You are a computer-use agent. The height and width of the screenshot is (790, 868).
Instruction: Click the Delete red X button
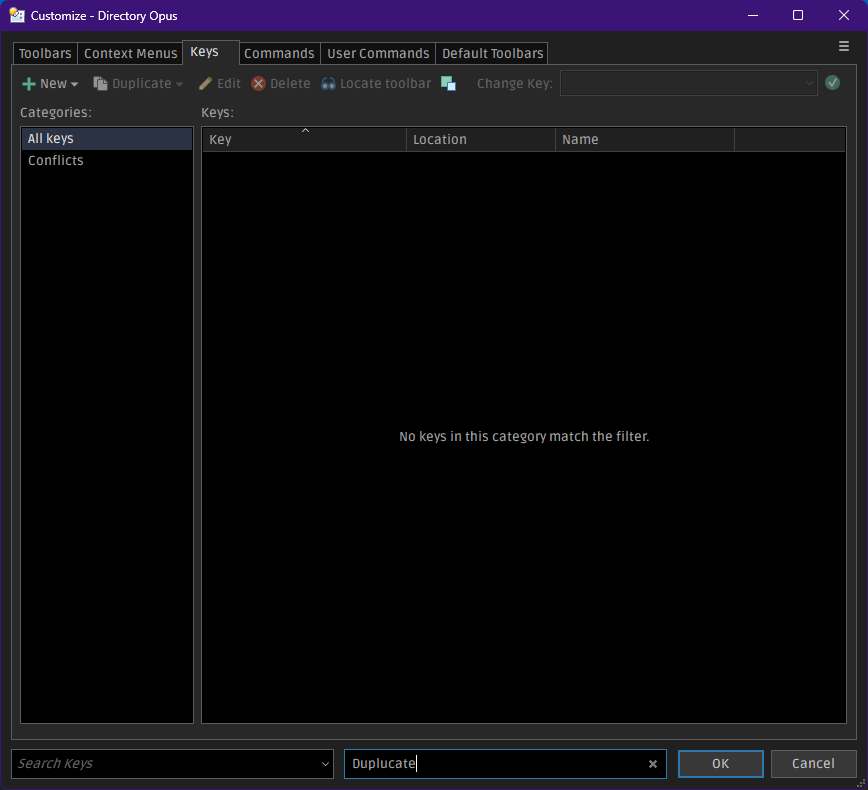click(x=281, y=84)
